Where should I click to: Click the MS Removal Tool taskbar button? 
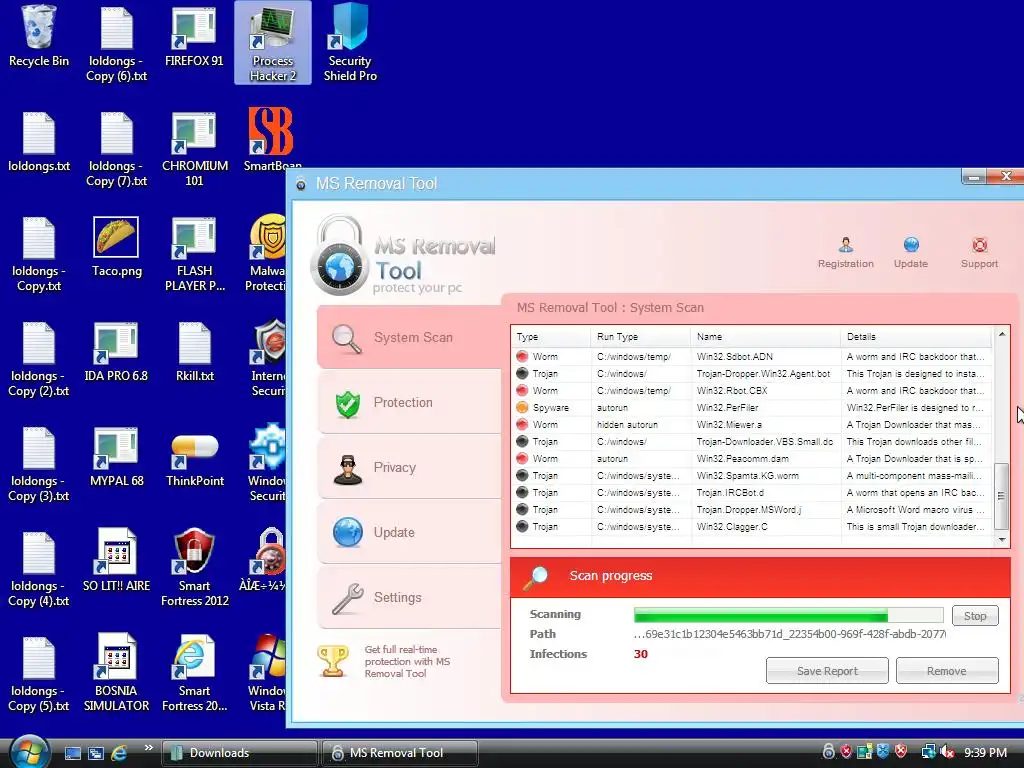(x=400, y=753)
